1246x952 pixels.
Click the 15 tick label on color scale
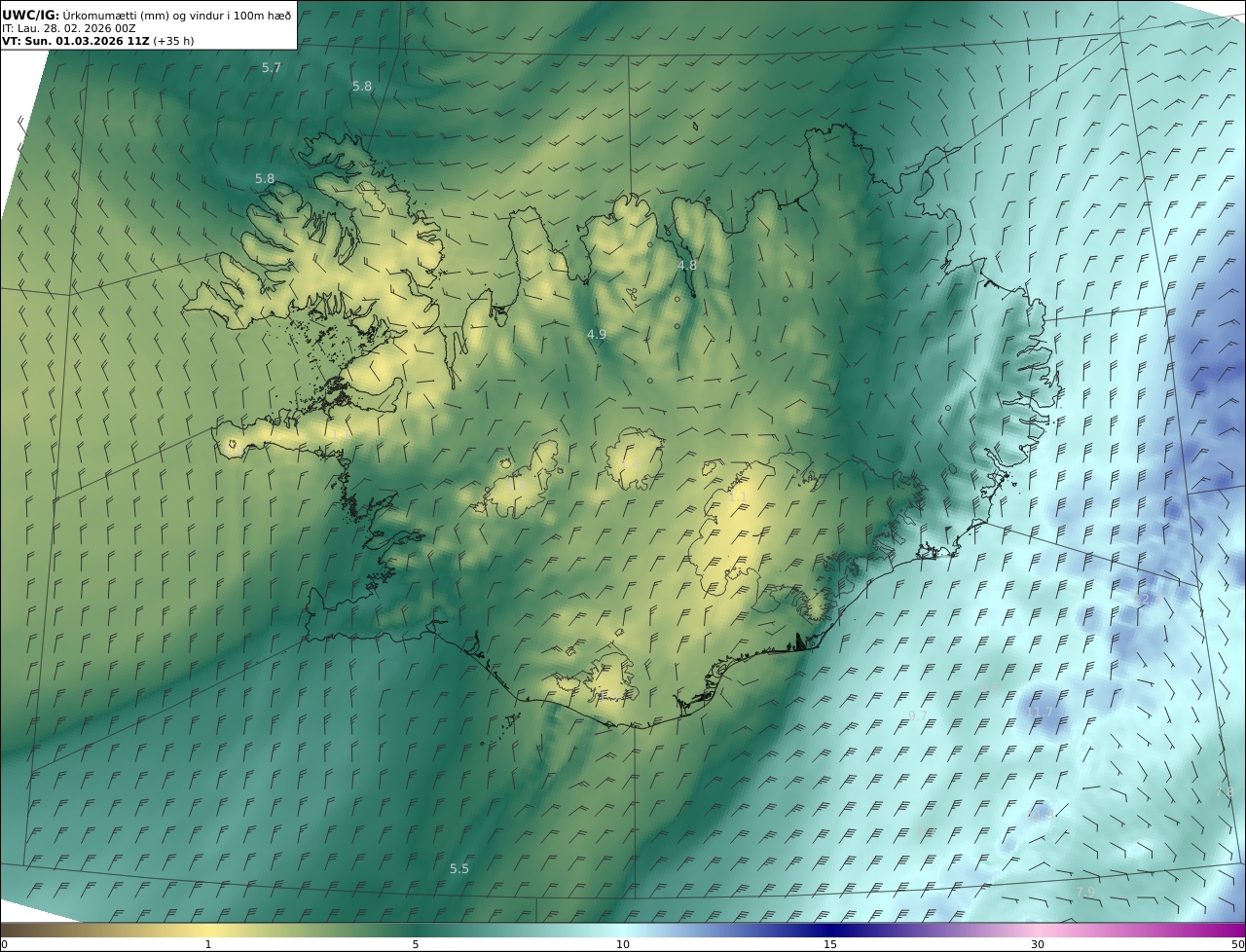click(x=830, y=944)
